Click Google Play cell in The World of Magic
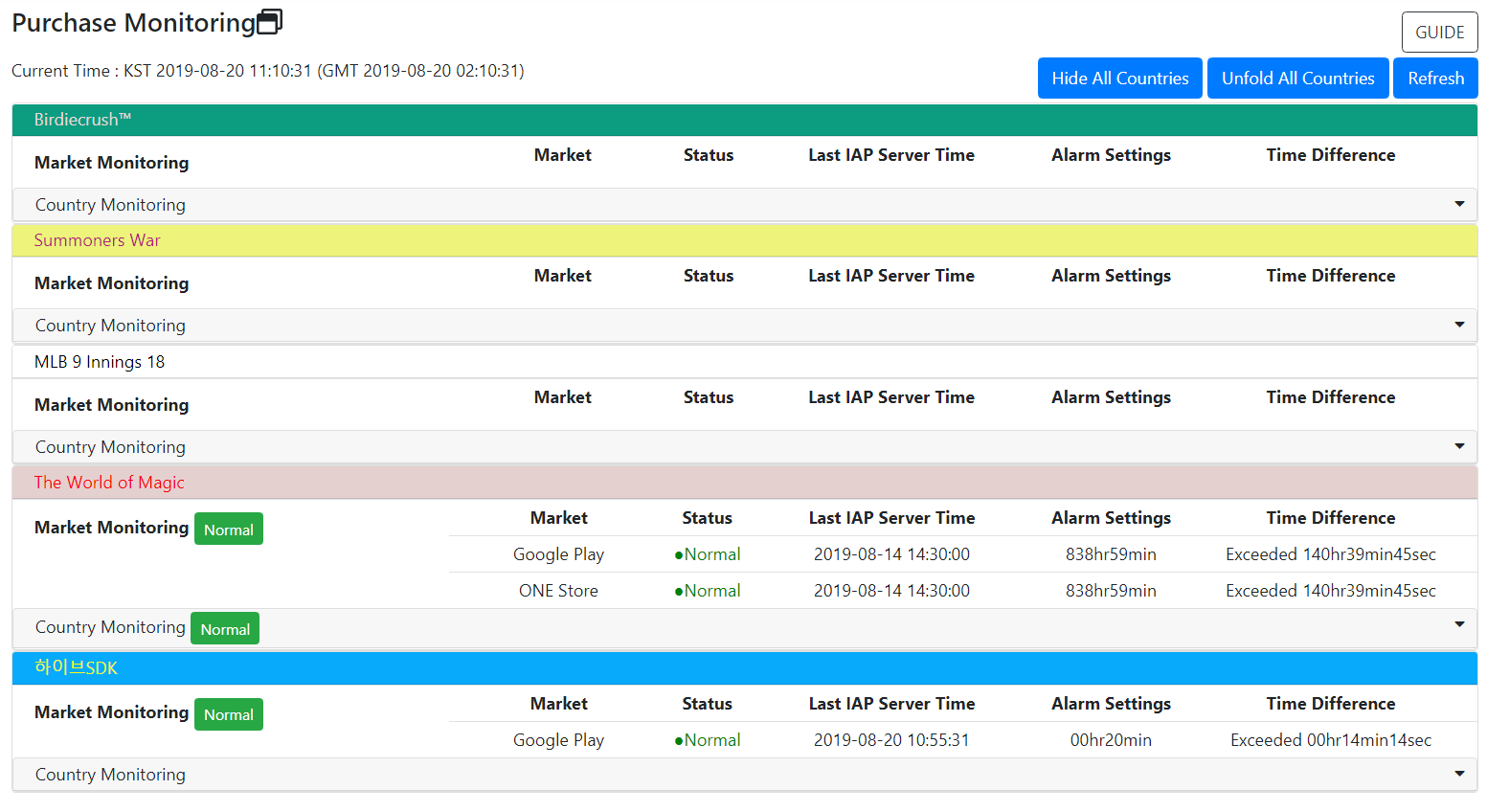The image size is (1487, 812). tap(558, 554)
